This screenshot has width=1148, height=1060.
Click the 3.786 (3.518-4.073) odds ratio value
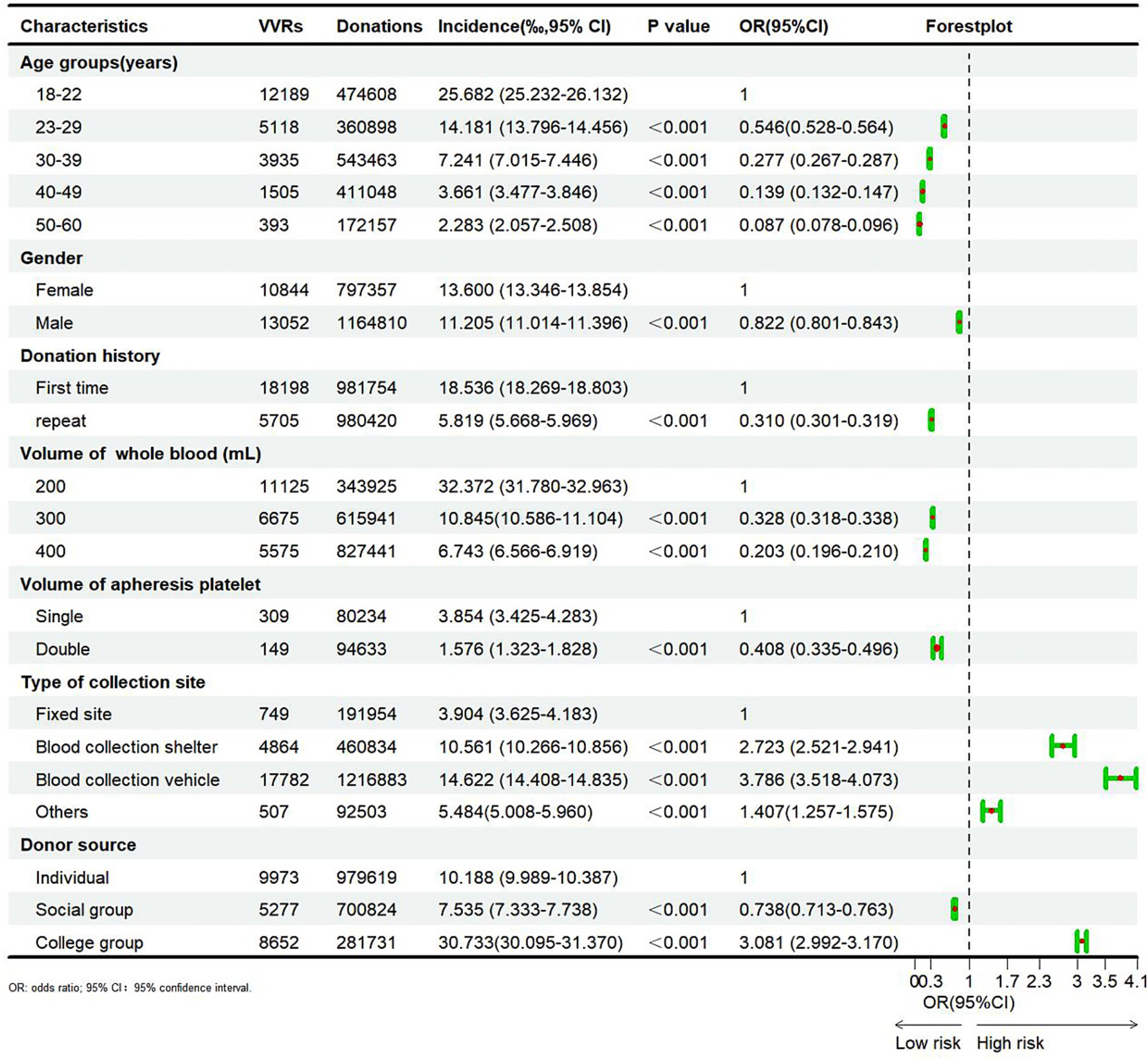click(x=818, y=779)
